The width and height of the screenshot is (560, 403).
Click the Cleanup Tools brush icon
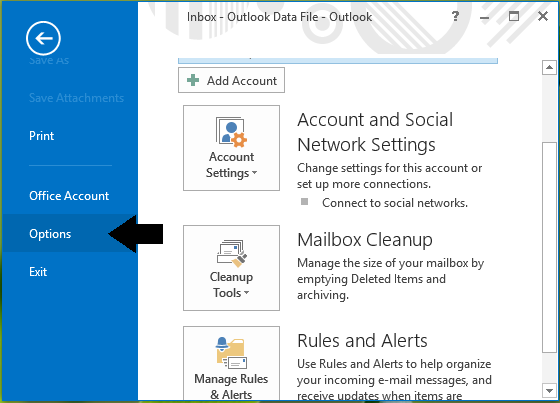(x=231, y=253)
